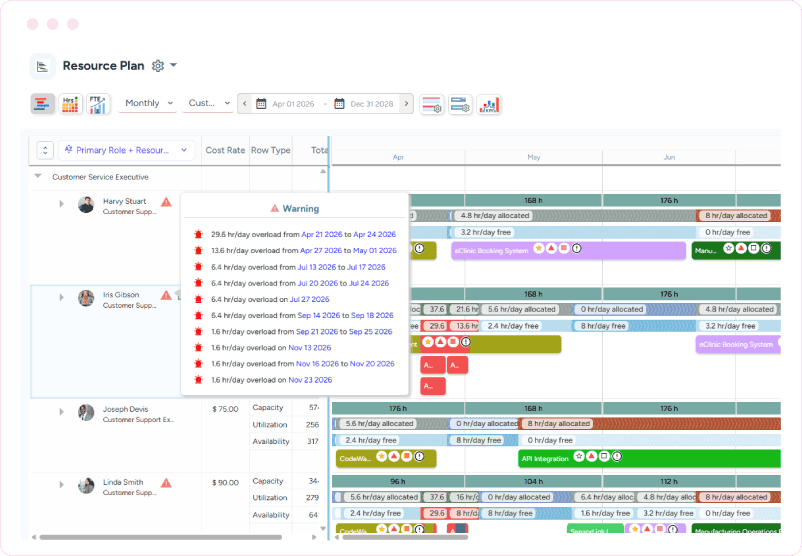The image size is (802, 556).
Task: Click the Cost Rate column header
Action: [x=225, y=150]
